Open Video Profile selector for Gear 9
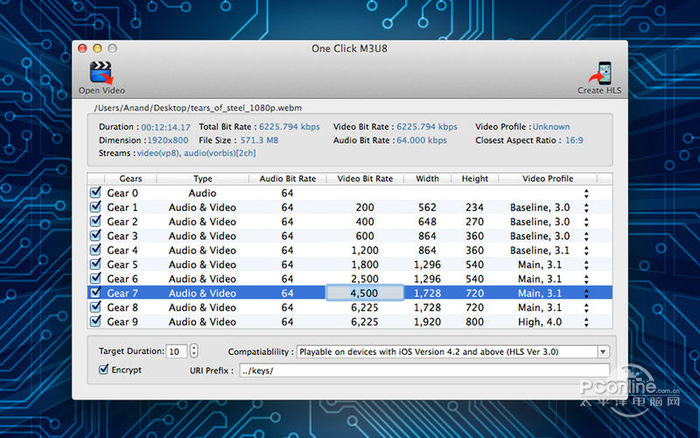The width and height of the screenshot is (700, 438). [x=586, y=321]
